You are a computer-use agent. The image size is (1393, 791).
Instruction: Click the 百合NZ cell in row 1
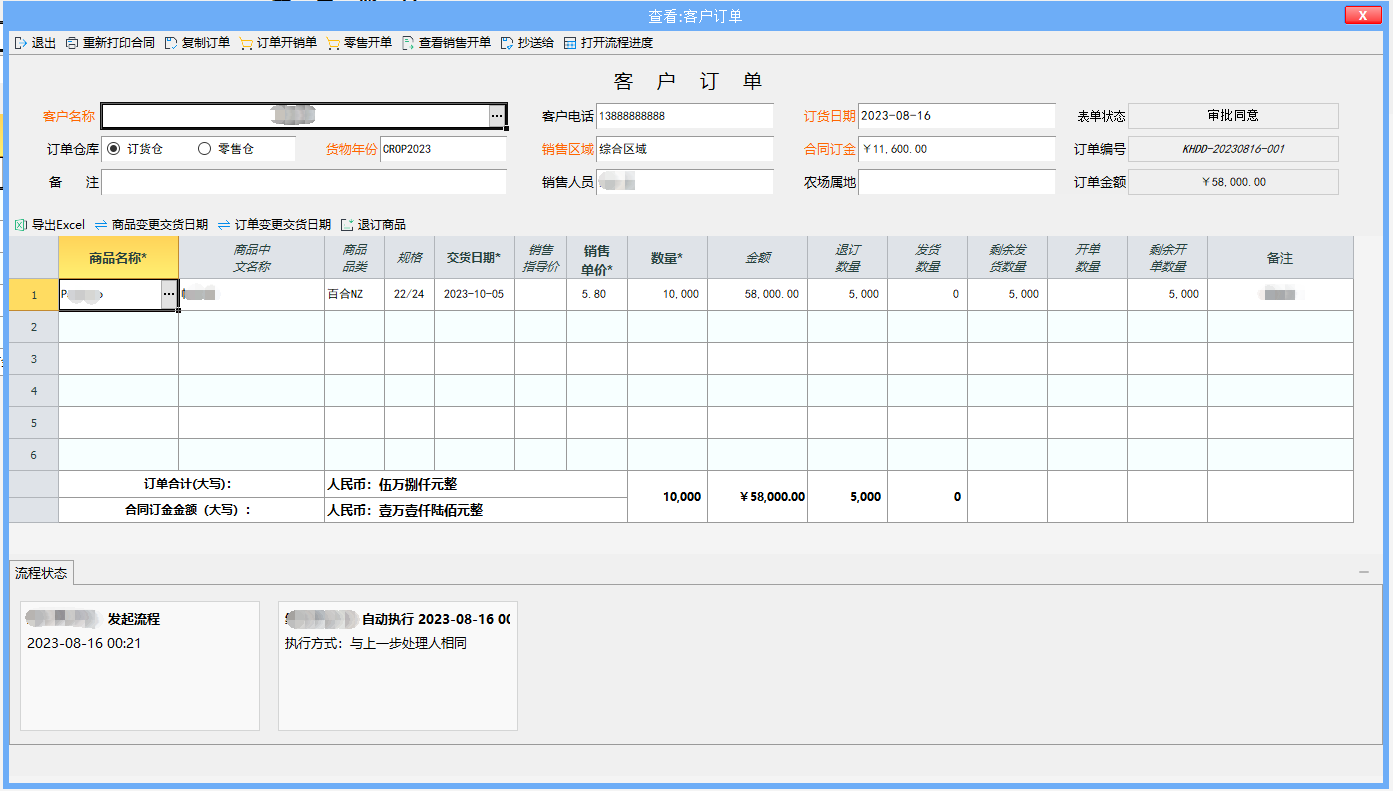(x=354, y=295)
